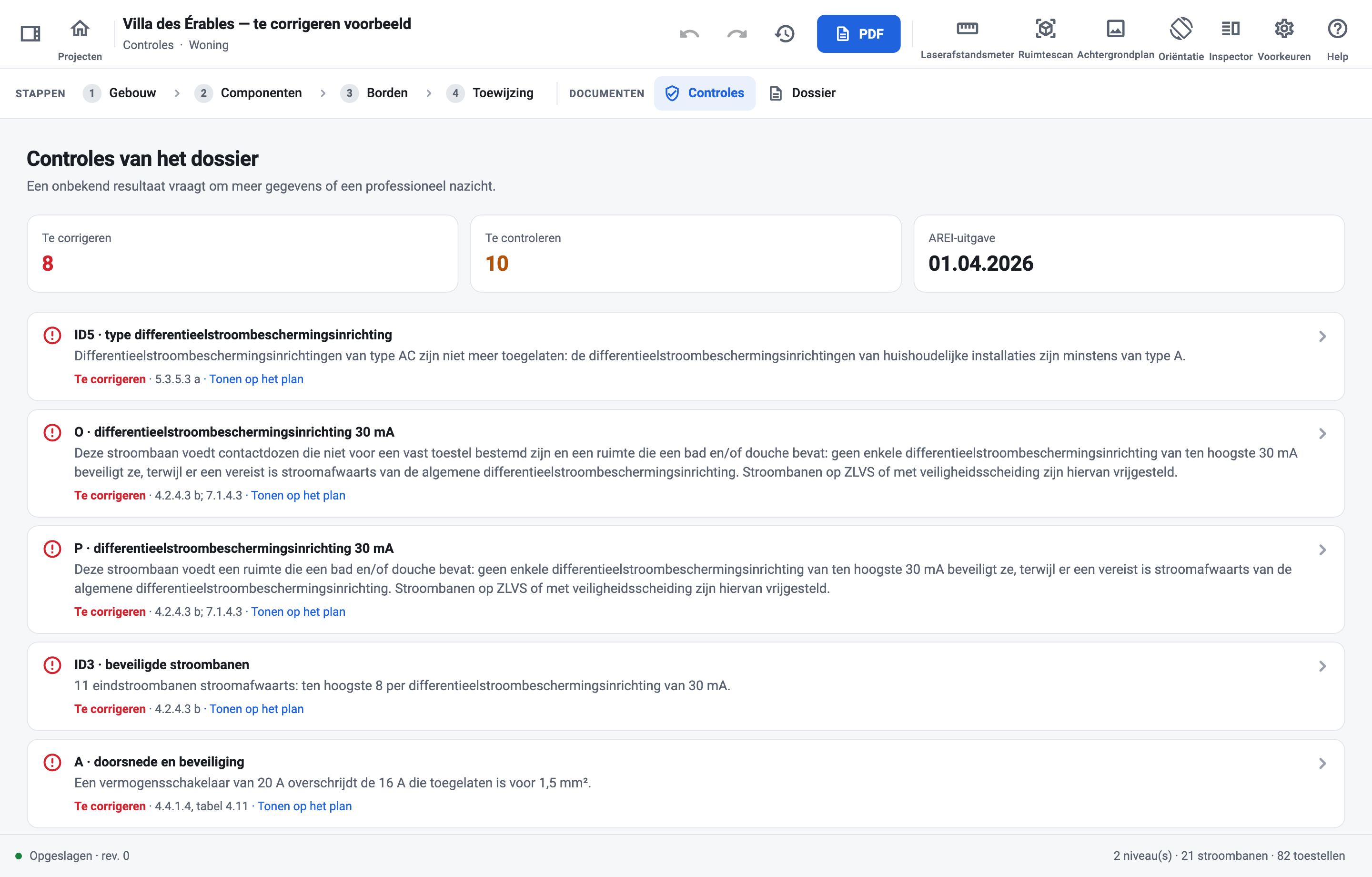Click reference 5.3.5.3 a in ID5 row
The width and height of the screenshot is (1372, 877).
pyautogui.click(x=177, y=379)
